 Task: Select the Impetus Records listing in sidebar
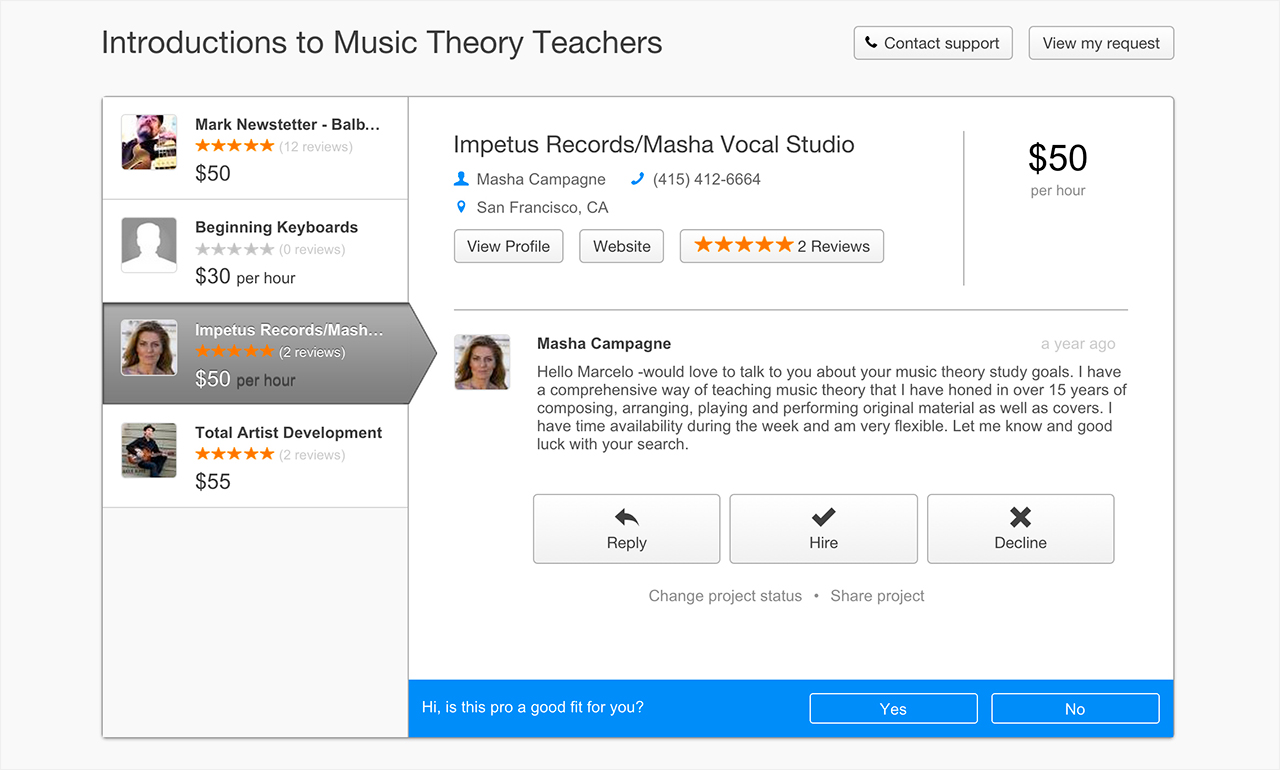click(x=255, y=354)
